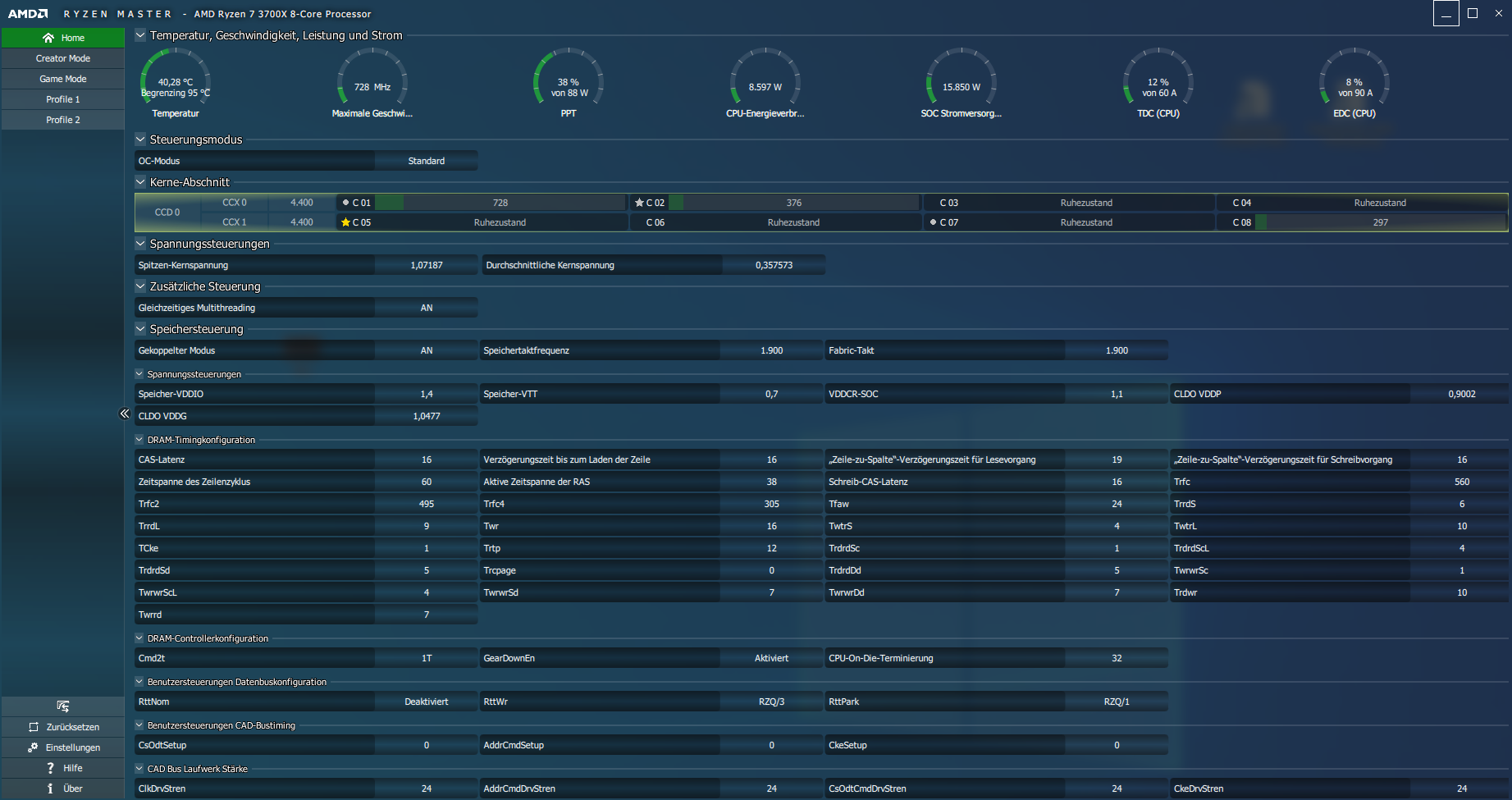Click the silver star next to C 02
Screen dimensions: 1512x800
[x=639, y=203]
